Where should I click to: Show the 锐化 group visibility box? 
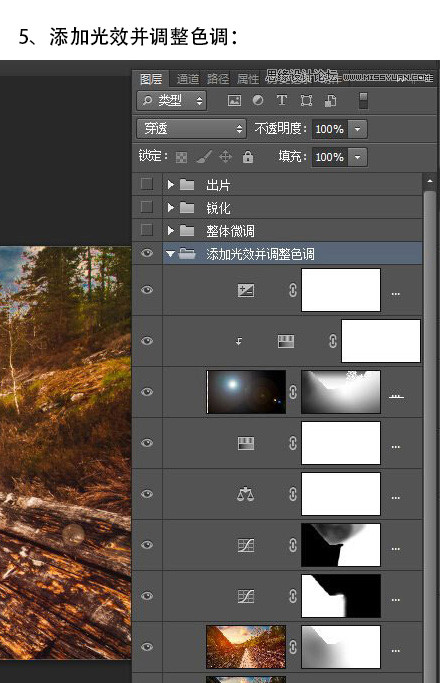[x=147, y=207]
